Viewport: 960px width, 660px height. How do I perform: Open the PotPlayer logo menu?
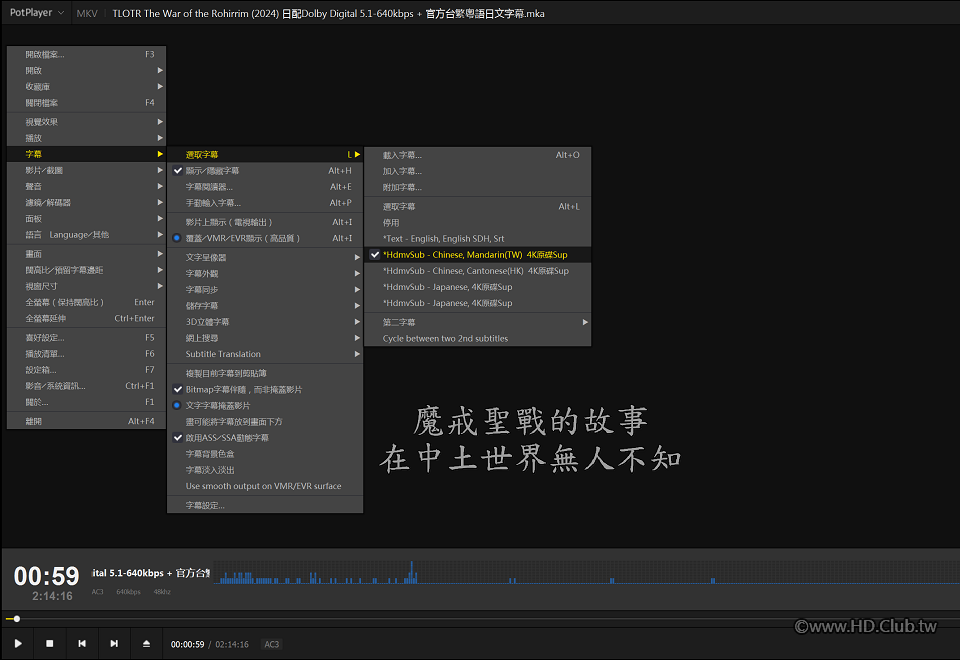click(x=37, y=13)
